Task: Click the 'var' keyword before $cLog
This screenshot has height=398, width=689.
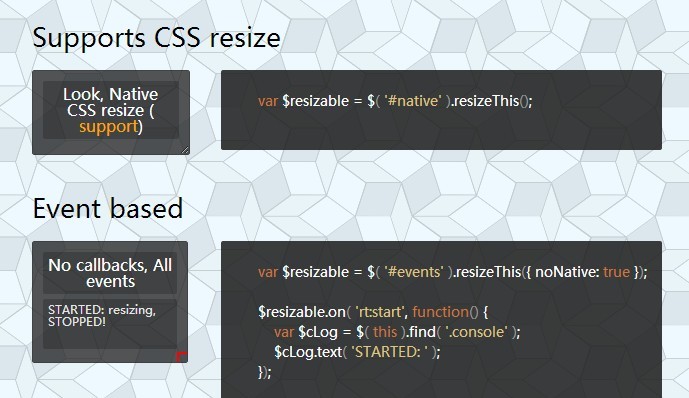Action: click(x=284, y=332)
